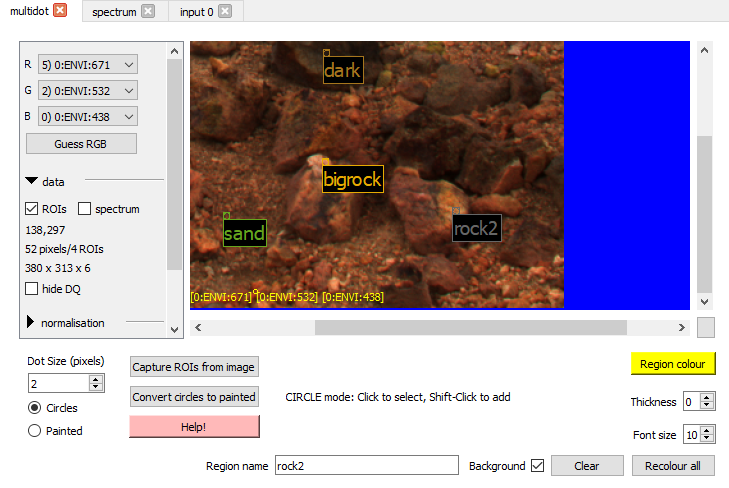Enable the spectrum checkbox
729x488 pixels.
[x=85, y=209]
